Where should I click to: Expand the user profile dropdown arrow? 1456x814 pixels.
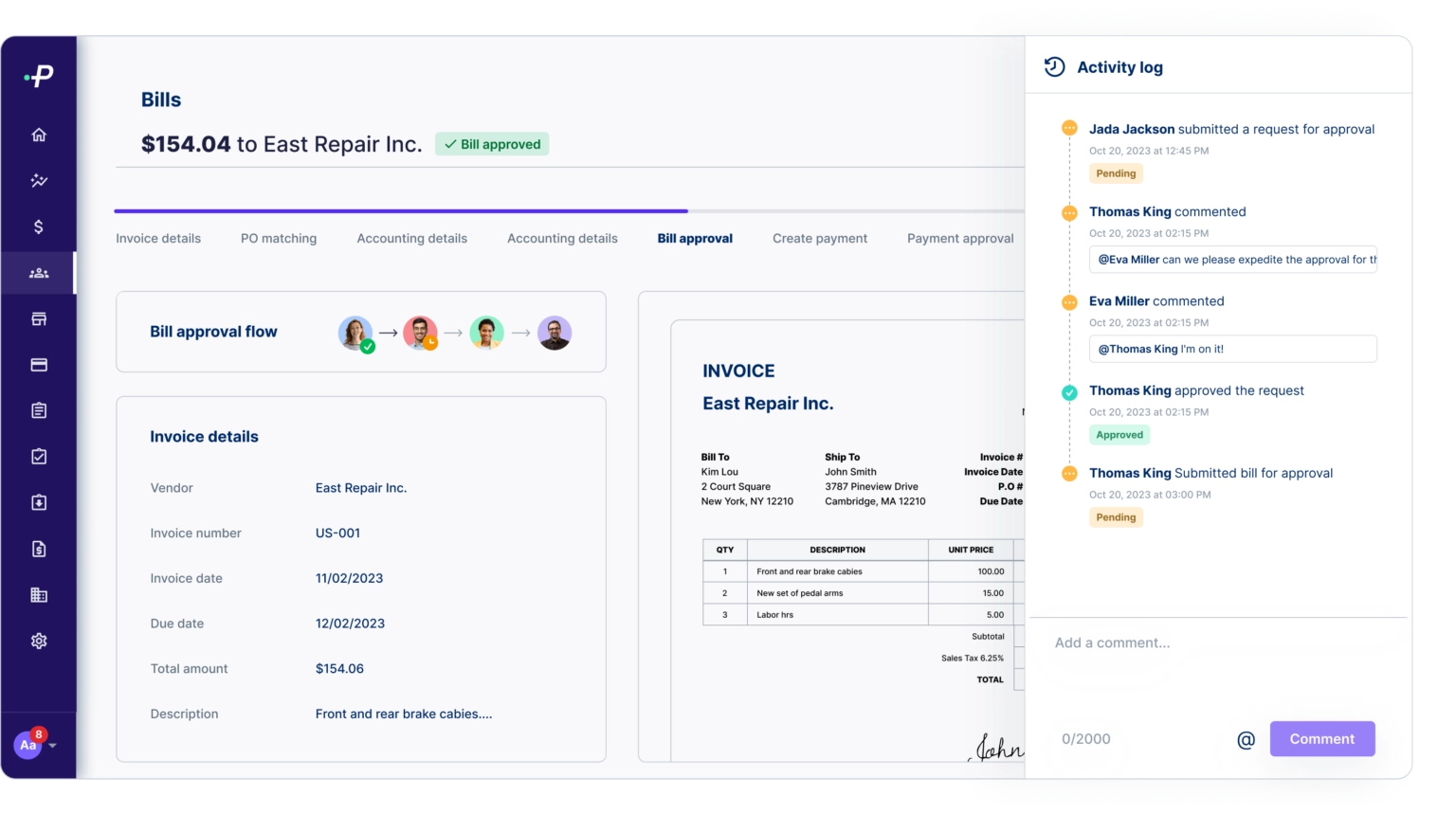tap(53, 746)
